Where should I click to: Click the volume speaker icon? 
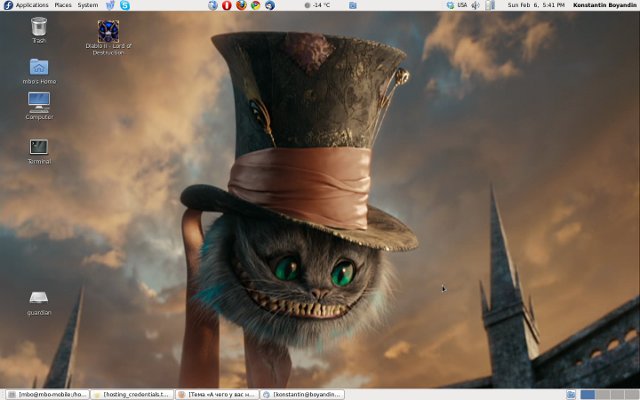pos(475,5)
